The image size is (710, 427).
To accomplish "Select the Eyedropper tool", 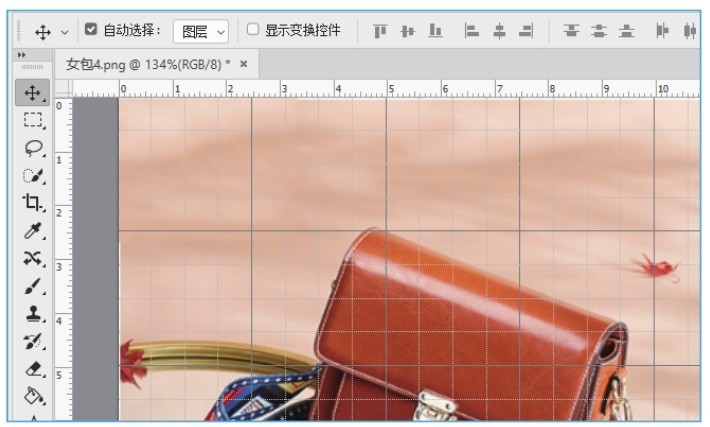I will coord(33,231).
